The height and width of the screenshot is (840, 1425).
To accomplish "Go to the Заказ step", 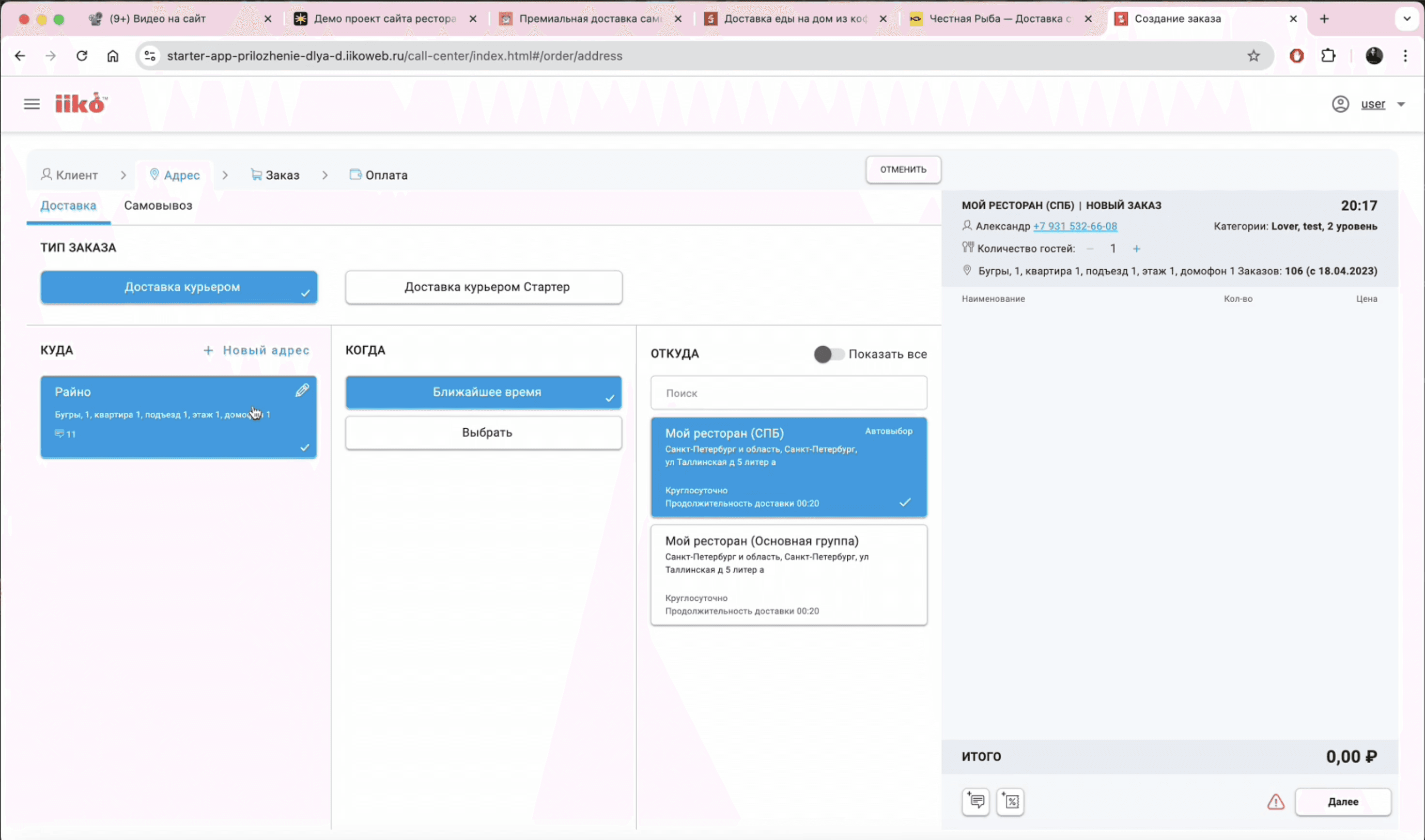I will pos(276,175).
